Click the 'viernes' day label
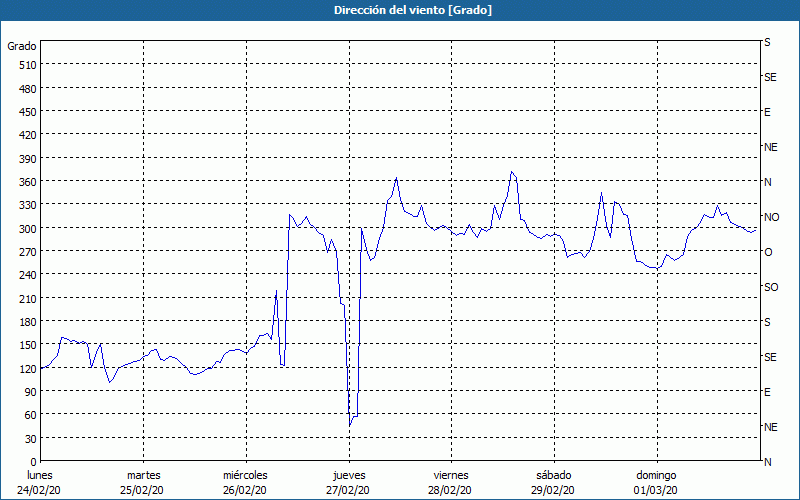Viewport: 800px width, 500px height. coord(451,476)
